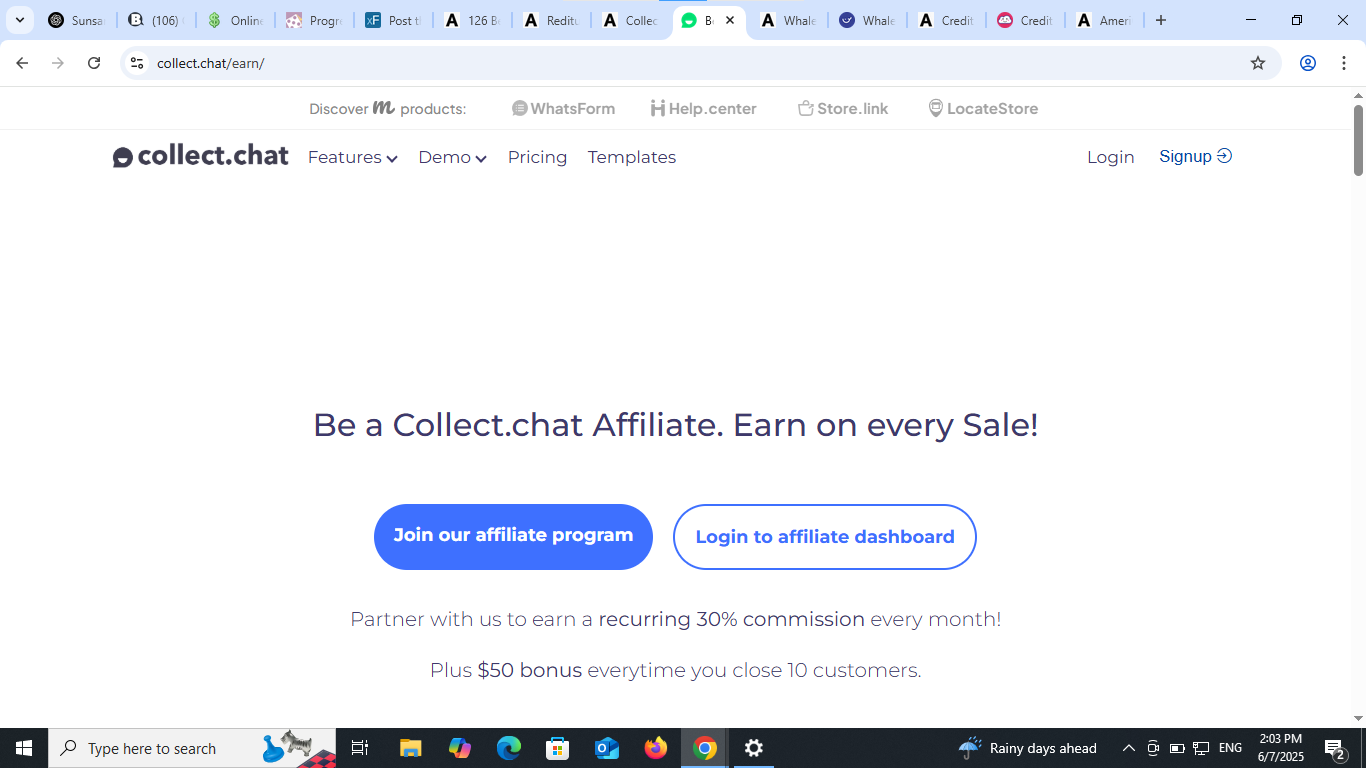Open the Templates menu item
Screen dimensions: 1366x768
pyautogui.click(x=632, y=157)
